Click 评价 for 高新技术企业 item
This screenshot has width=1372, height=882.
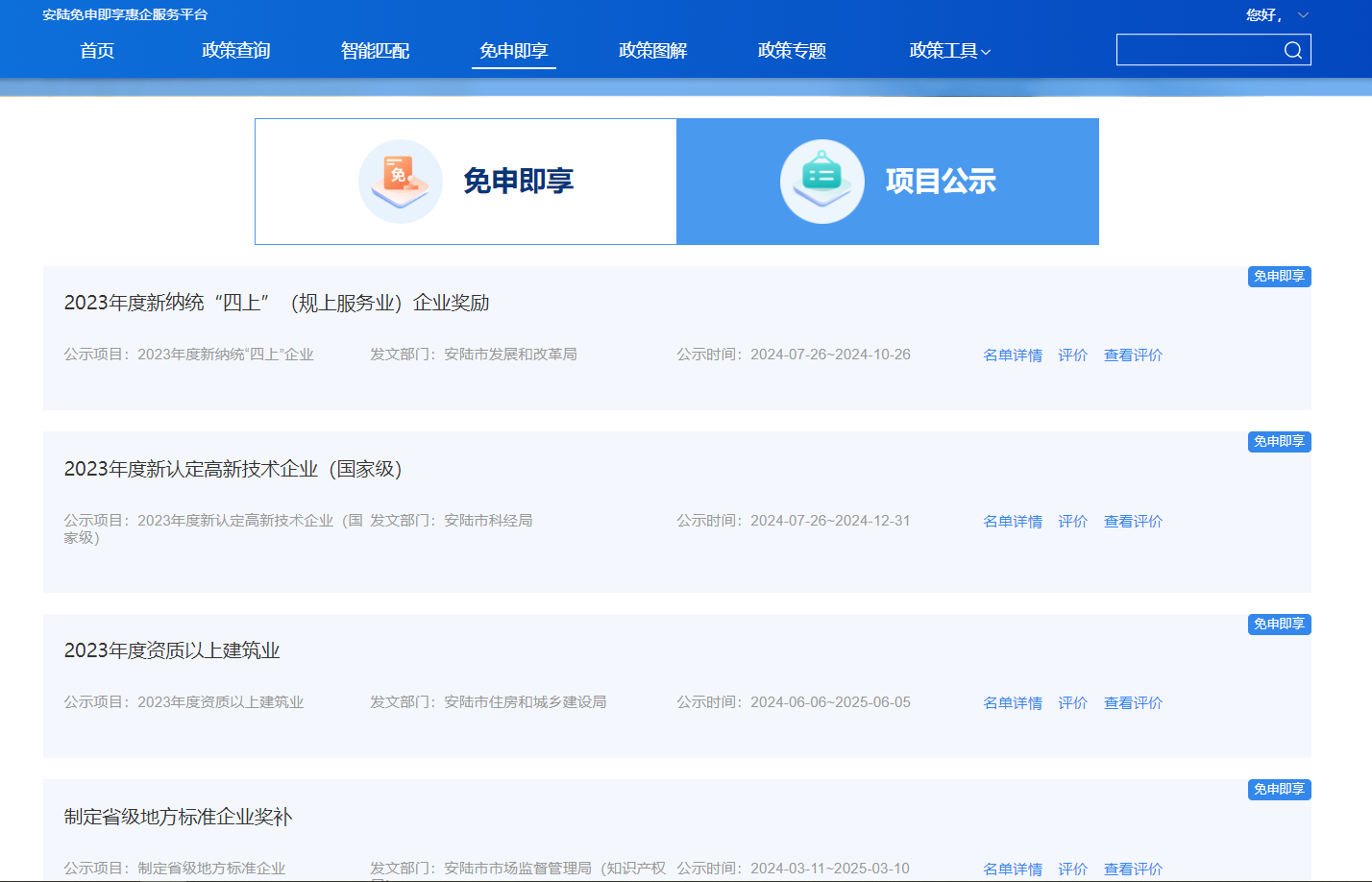pos(1072,522)
